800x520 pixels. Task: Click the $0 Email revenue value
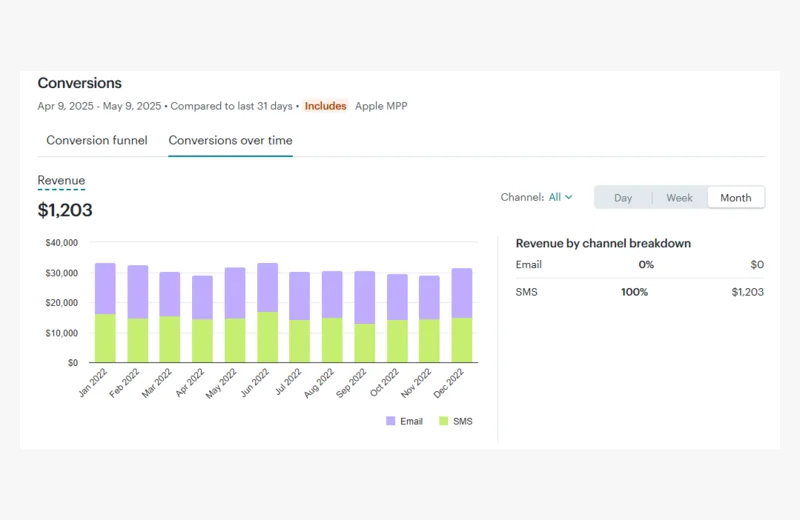tap(757, 264)
